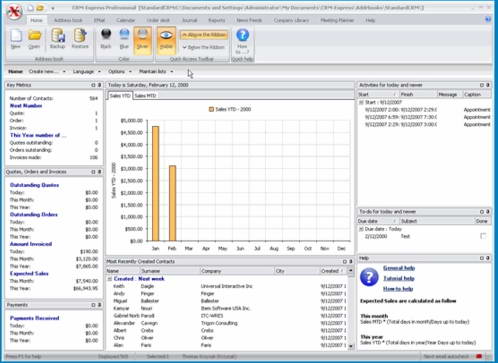498x363 pixels.
Task: Maximize the Quotes, Orders and Invoices panel
Action: tap(93, 172)
